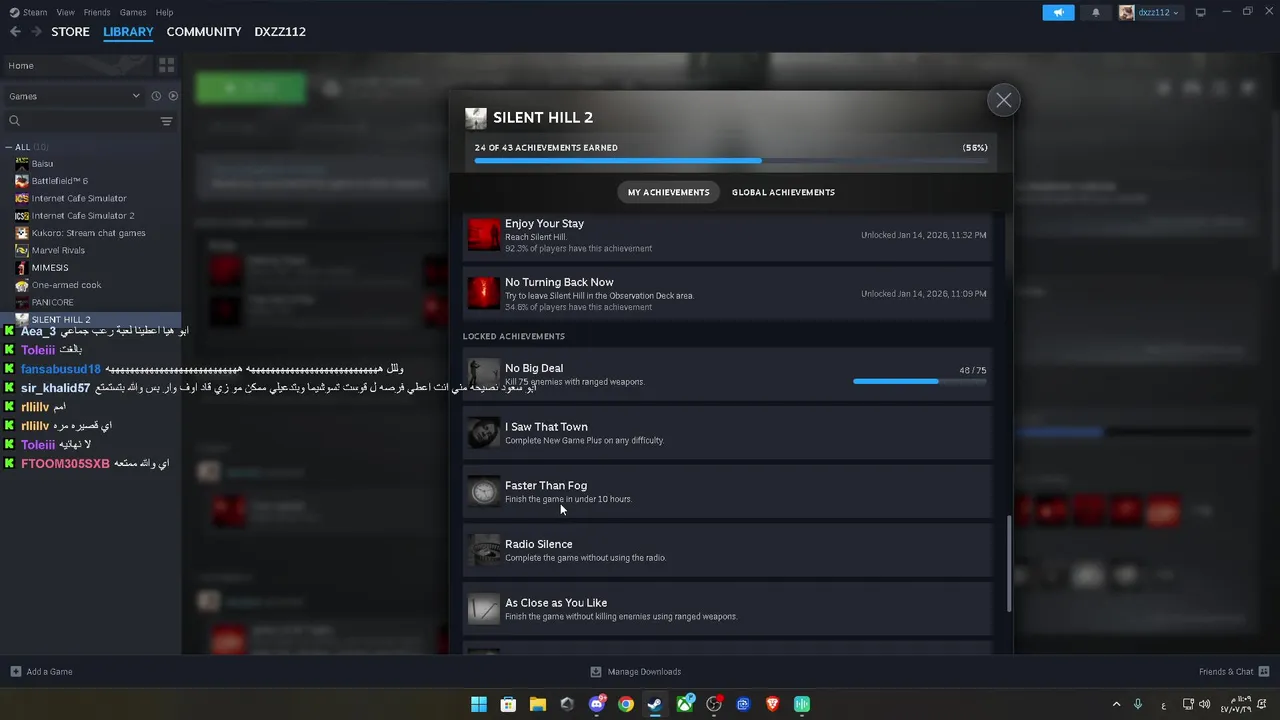Screen dimensions: 1280x720
Task: Open the dxzz112 account dropdown
Action: 1149,12
